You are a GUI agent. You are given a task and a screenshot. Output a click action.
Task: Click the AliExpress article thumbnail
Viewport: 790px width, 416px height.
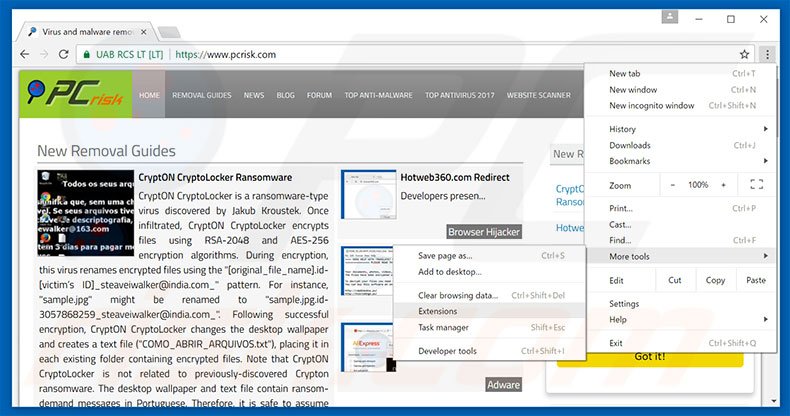(368, 348)
